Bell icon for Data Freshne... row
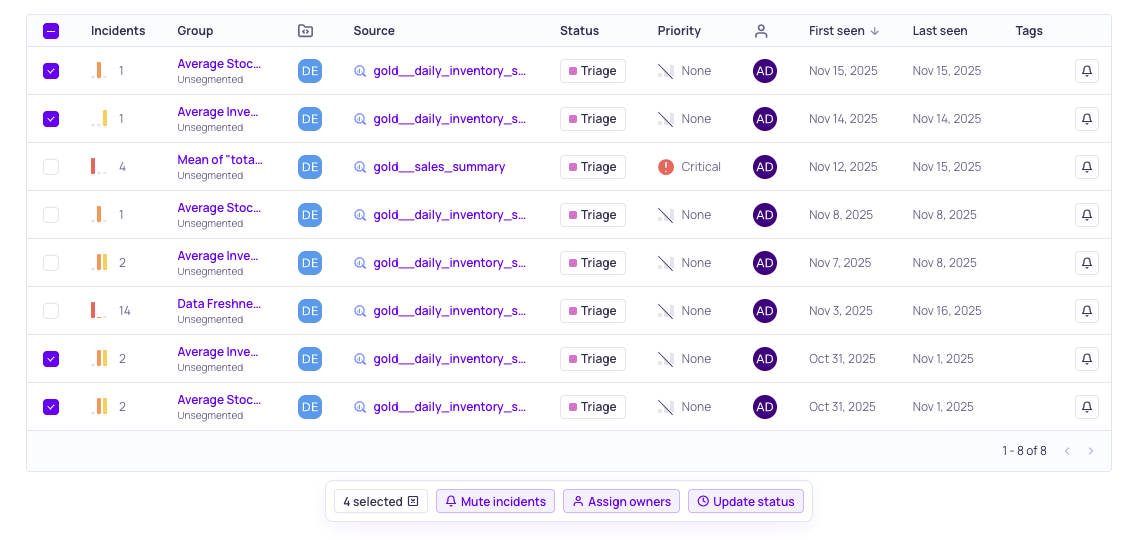The width and height of the screenshot is (1130, 540). point(1087,311)
